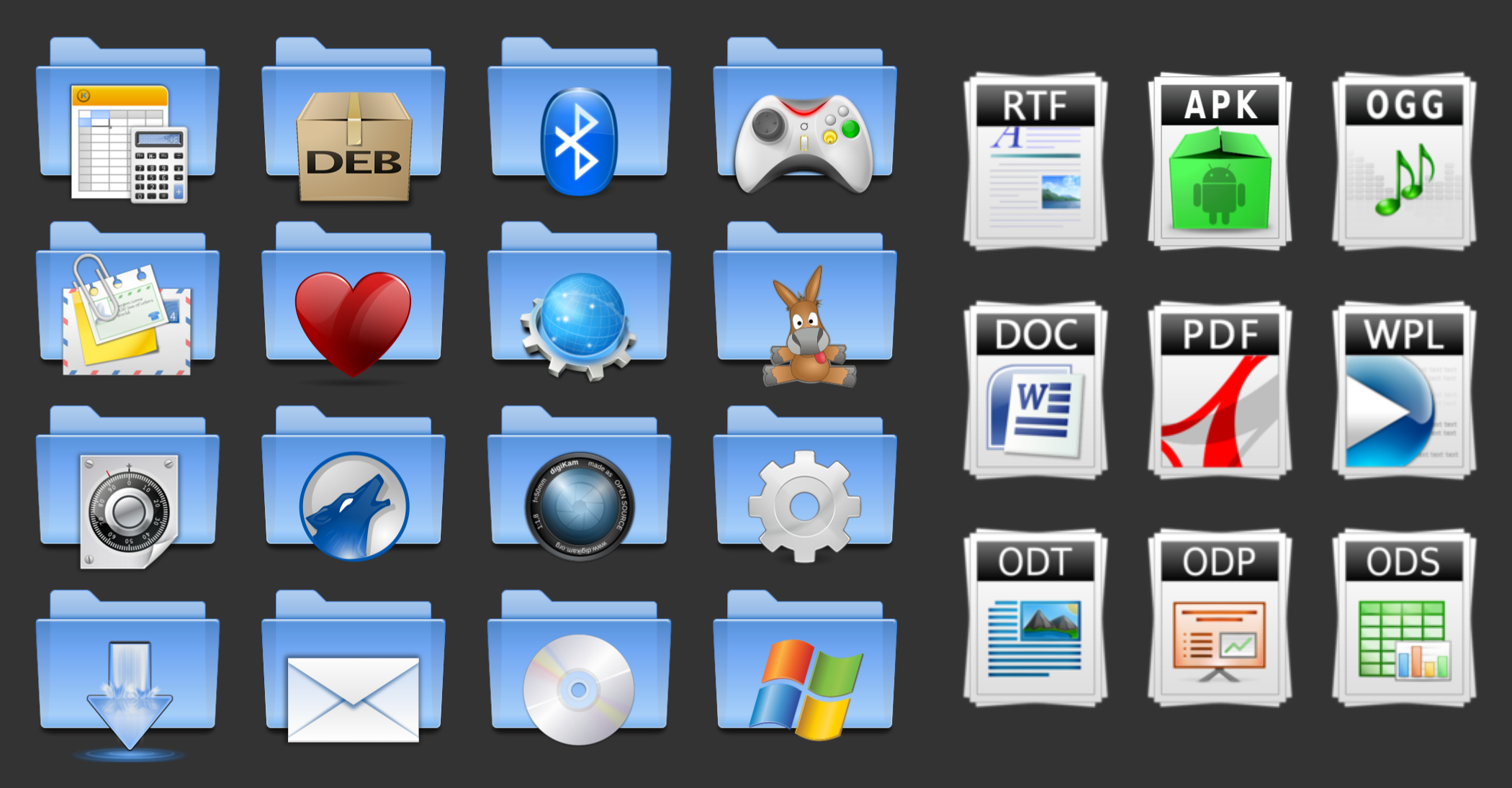Open the ODS spreadsheet file icon
This screenshot has width=1512, height=788.
coord(1404,618)
